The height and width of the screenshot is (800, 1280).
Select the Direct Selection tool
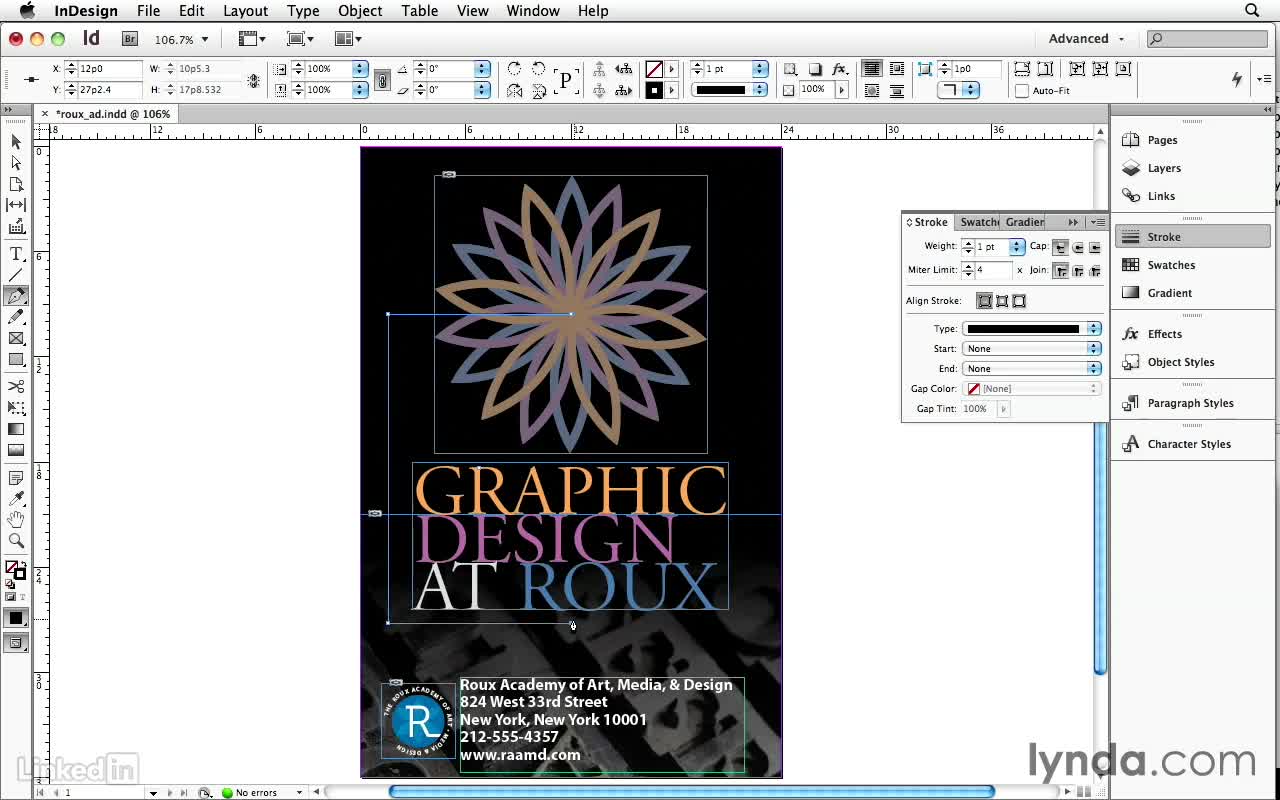click(16, 163)
